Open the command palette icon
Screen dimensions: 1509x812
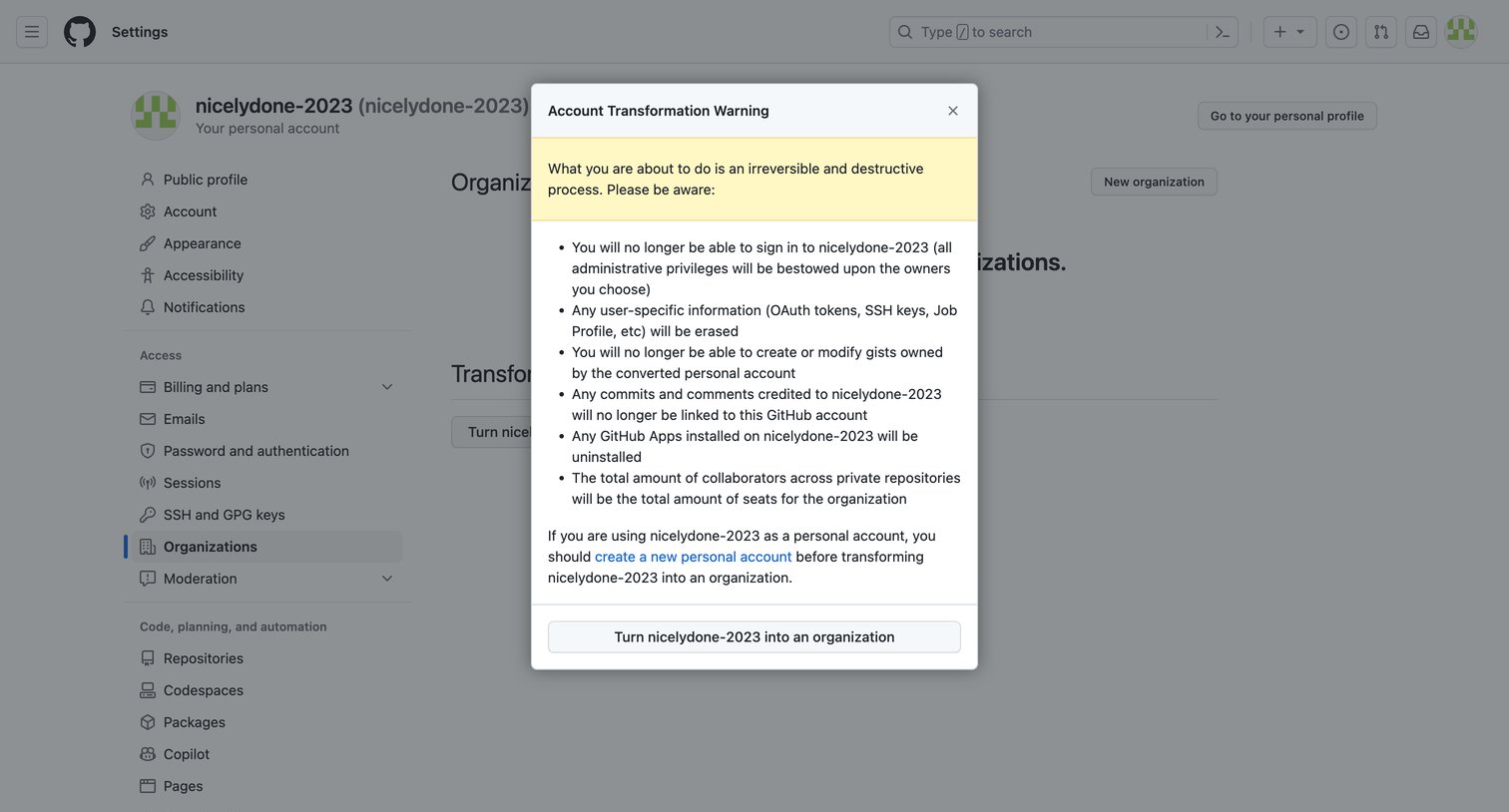tap(1223, 32)
